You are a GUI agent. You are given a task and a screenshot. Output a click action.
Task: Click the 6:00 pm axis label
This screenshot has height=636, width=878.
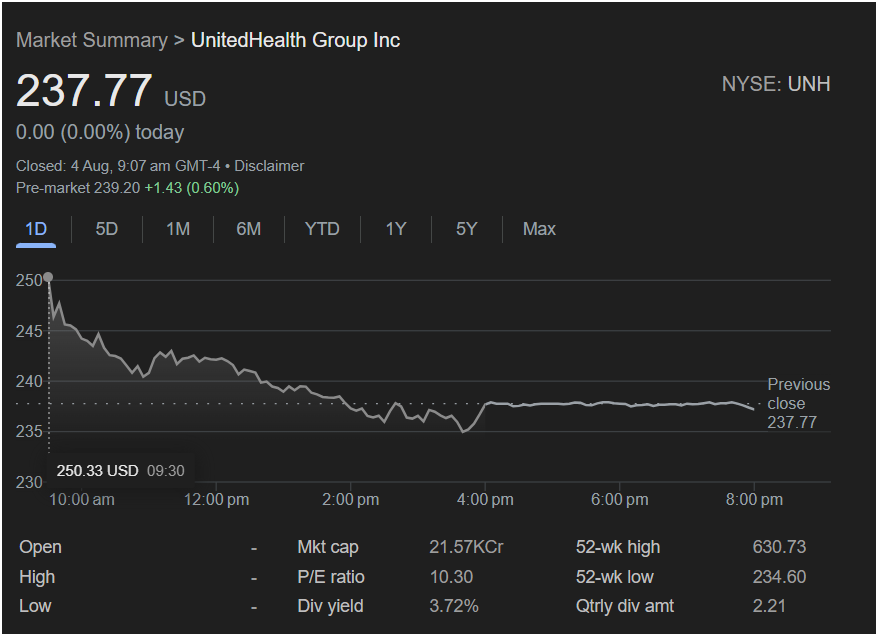pyautogui.click(x=620, y=499)
